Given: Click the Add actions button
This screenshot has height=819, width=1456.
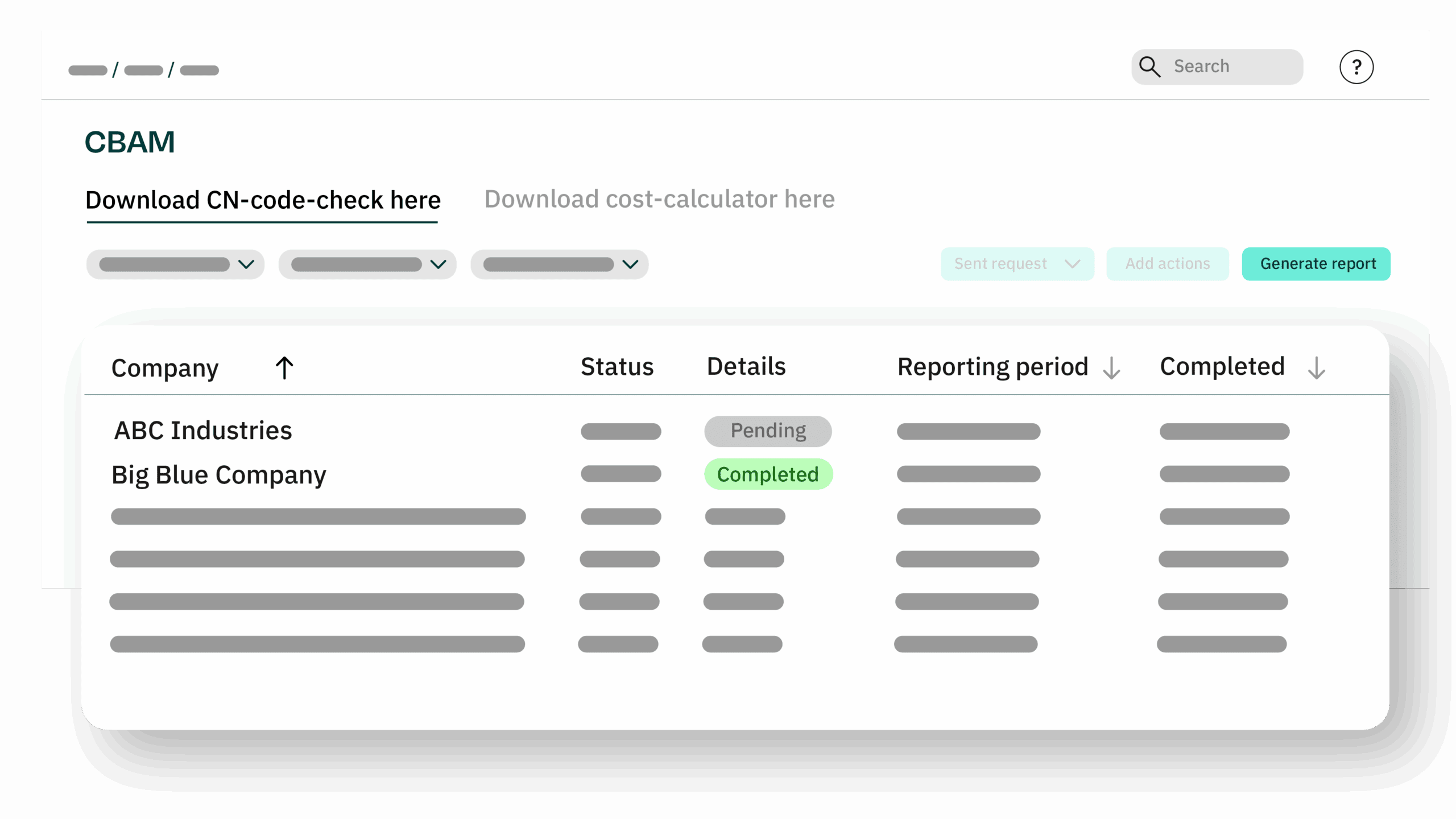Looking at the screenshot, I should [x=1168, y=264].
